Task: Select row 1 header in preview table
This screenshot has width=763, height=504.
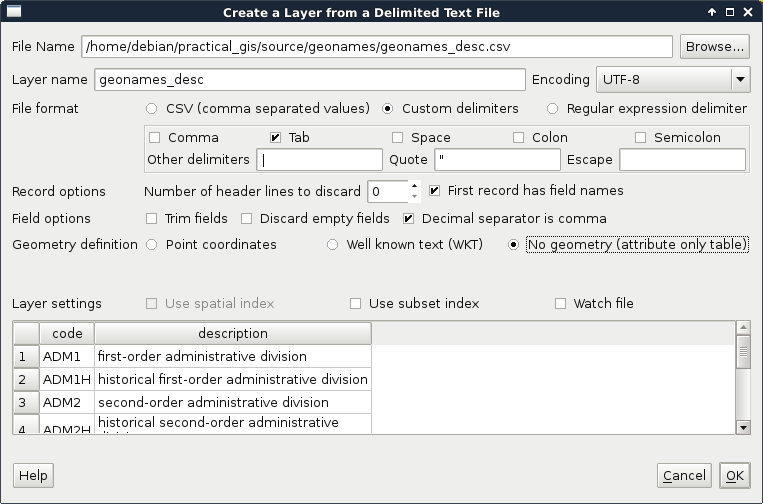Action: 23,357
